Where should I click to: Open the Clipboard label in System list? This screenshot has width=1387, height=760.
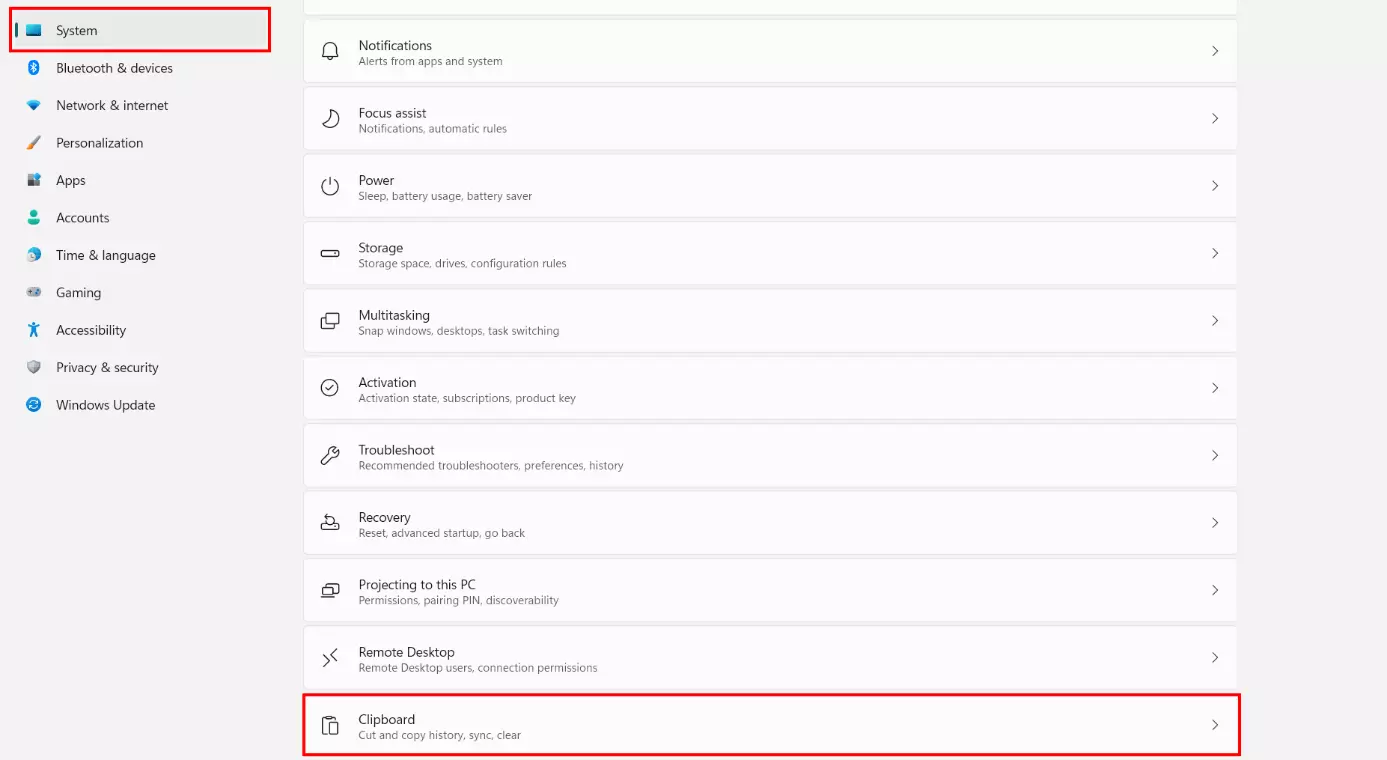tap(386, 720)
